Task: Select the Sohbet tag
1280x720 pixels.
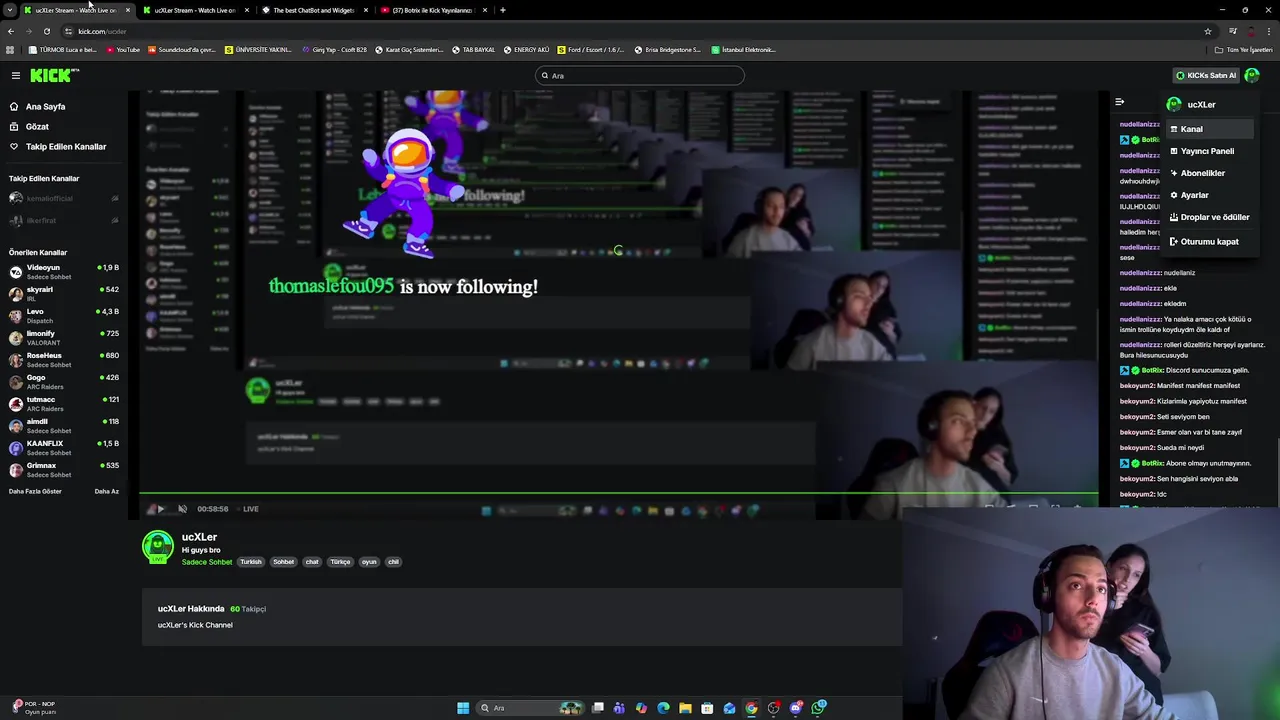Action: point(284,562)
